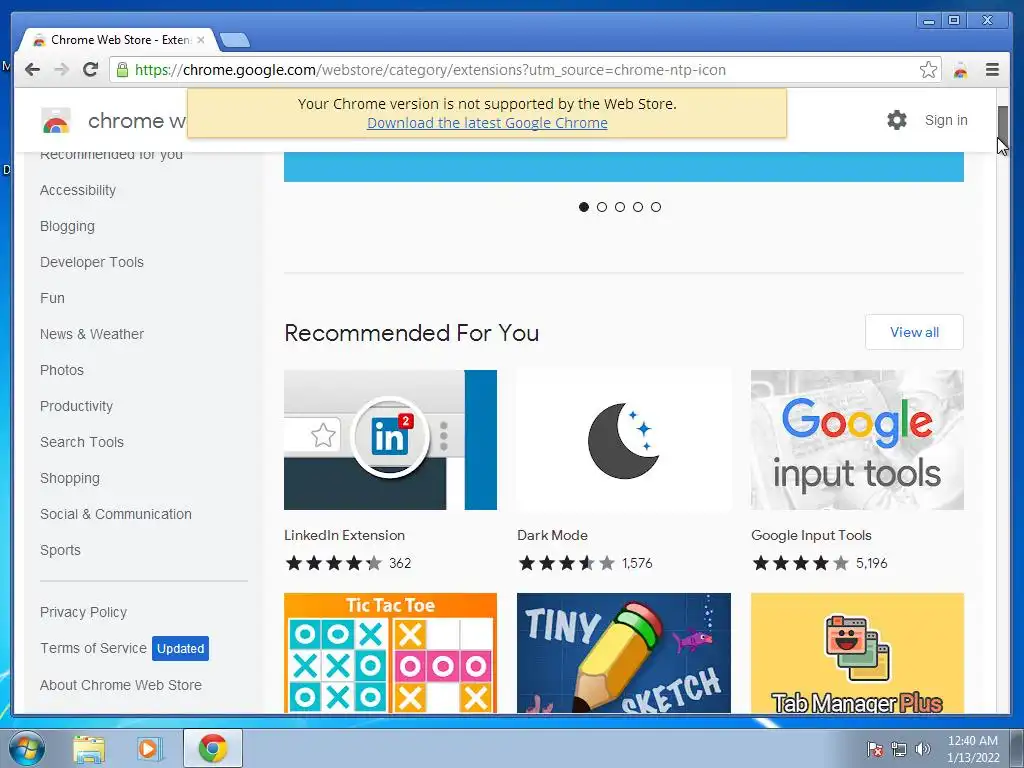Click the Web Store extension toolbar icon
The height and width of the screenshot is (768, 1024).
(960, 70)
